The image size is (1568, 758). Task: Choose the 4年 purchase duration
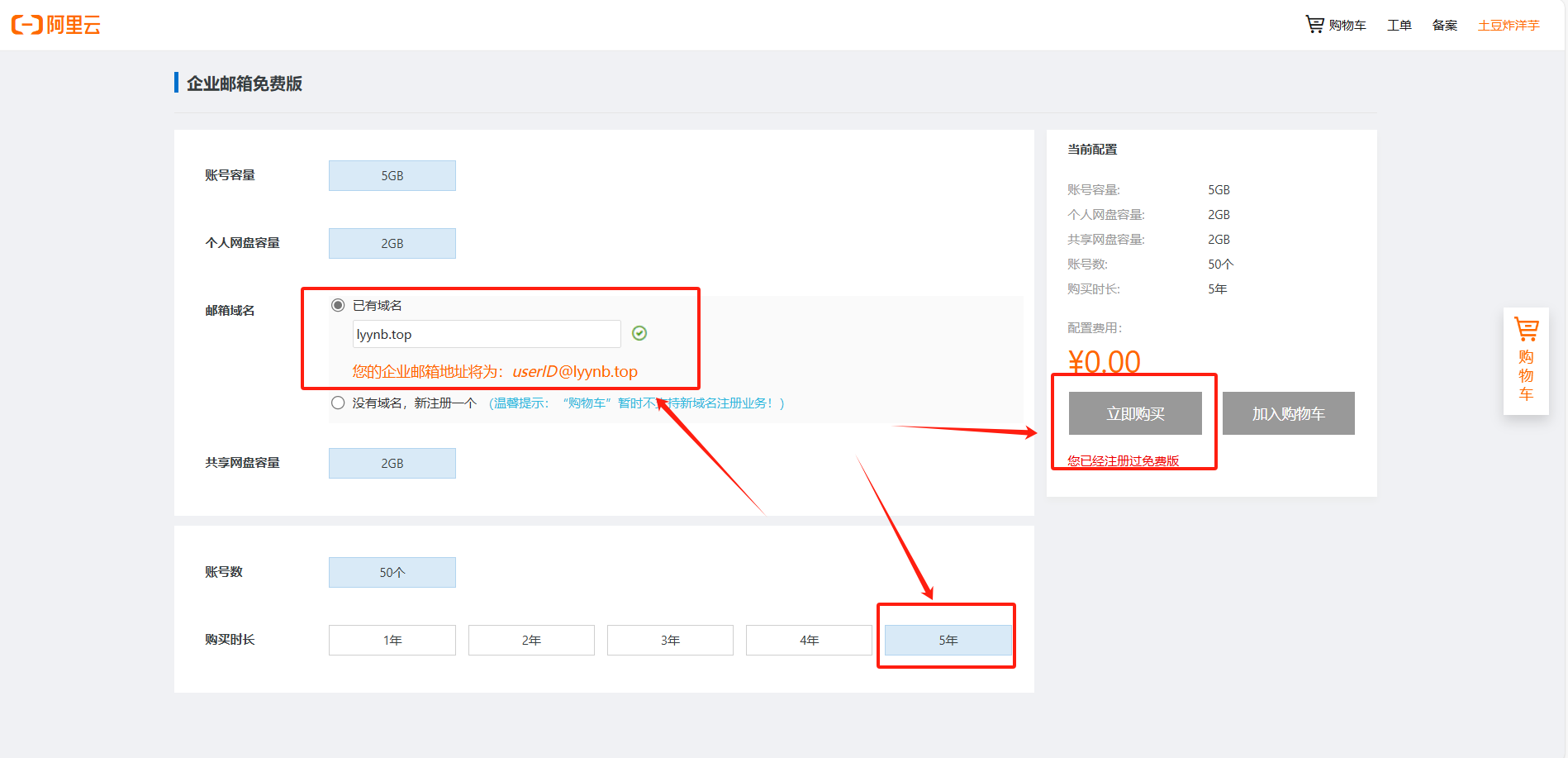[809, 640]
